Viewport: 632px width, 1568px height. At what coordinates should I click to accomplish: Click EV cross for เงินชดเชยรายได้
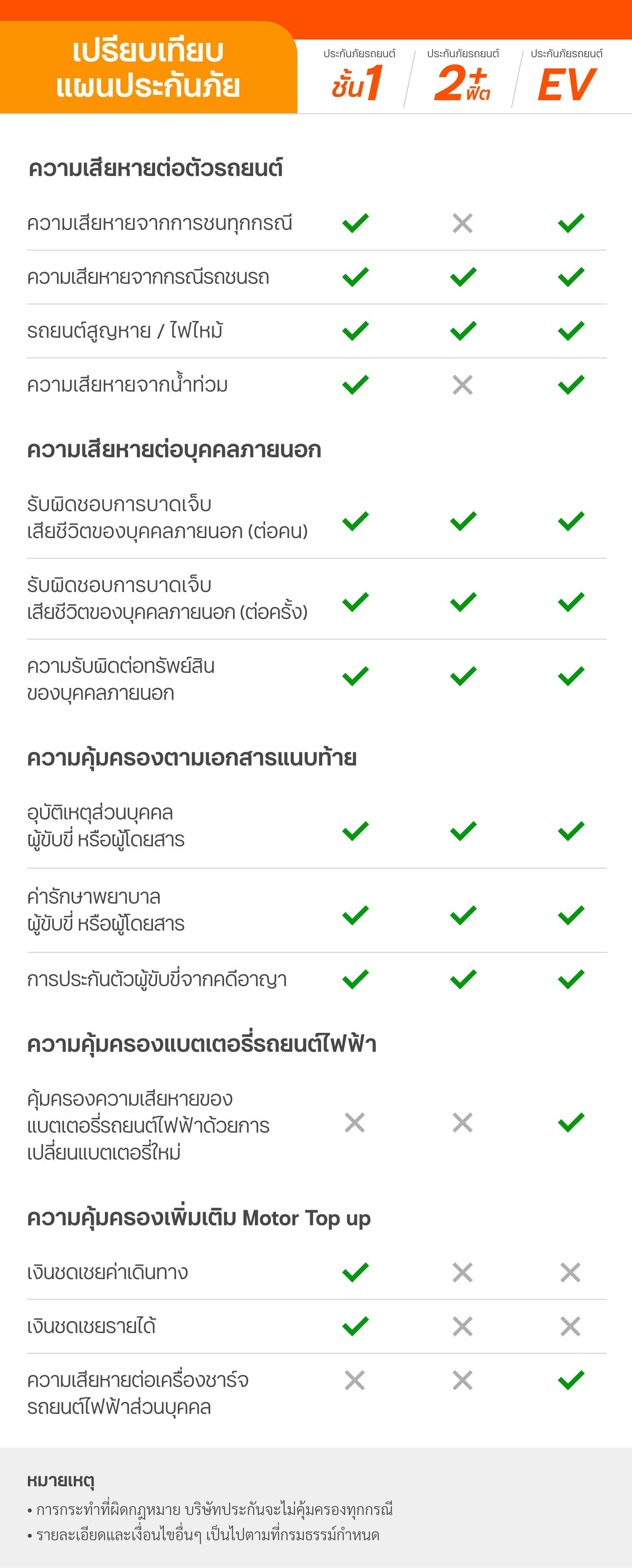coord(570,1326)
